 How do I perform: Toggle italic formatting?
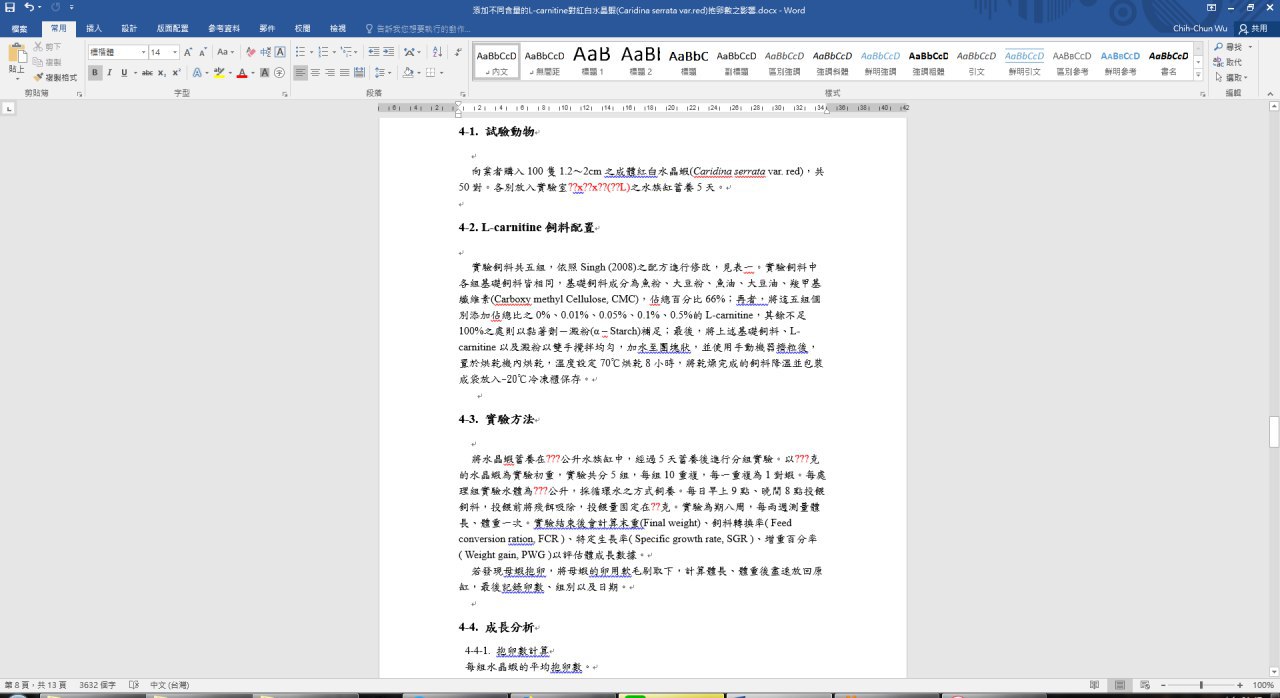110,73
